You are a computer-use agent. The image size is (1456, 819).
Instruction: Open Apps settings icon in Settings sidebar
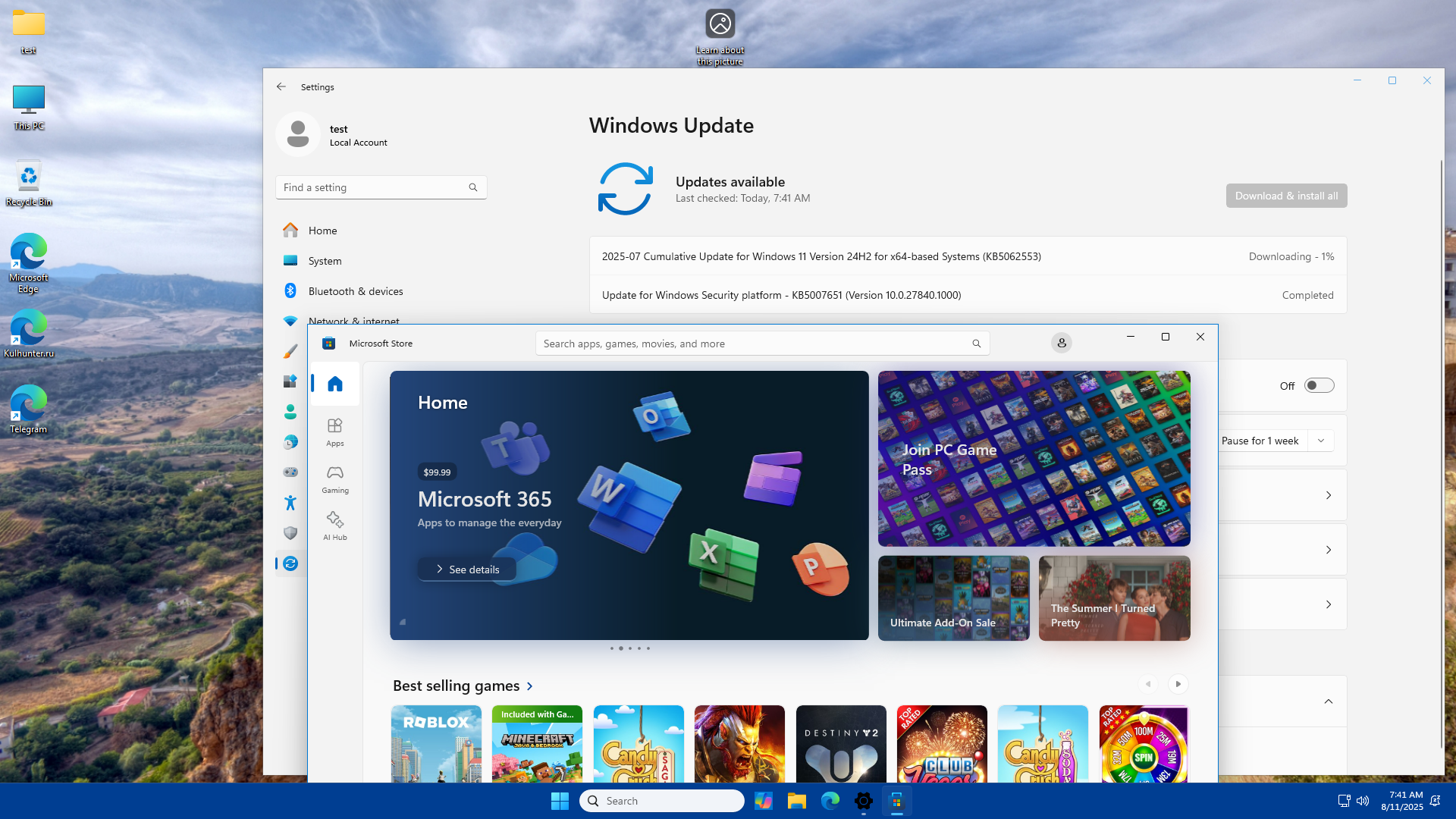tap(290, 381)
